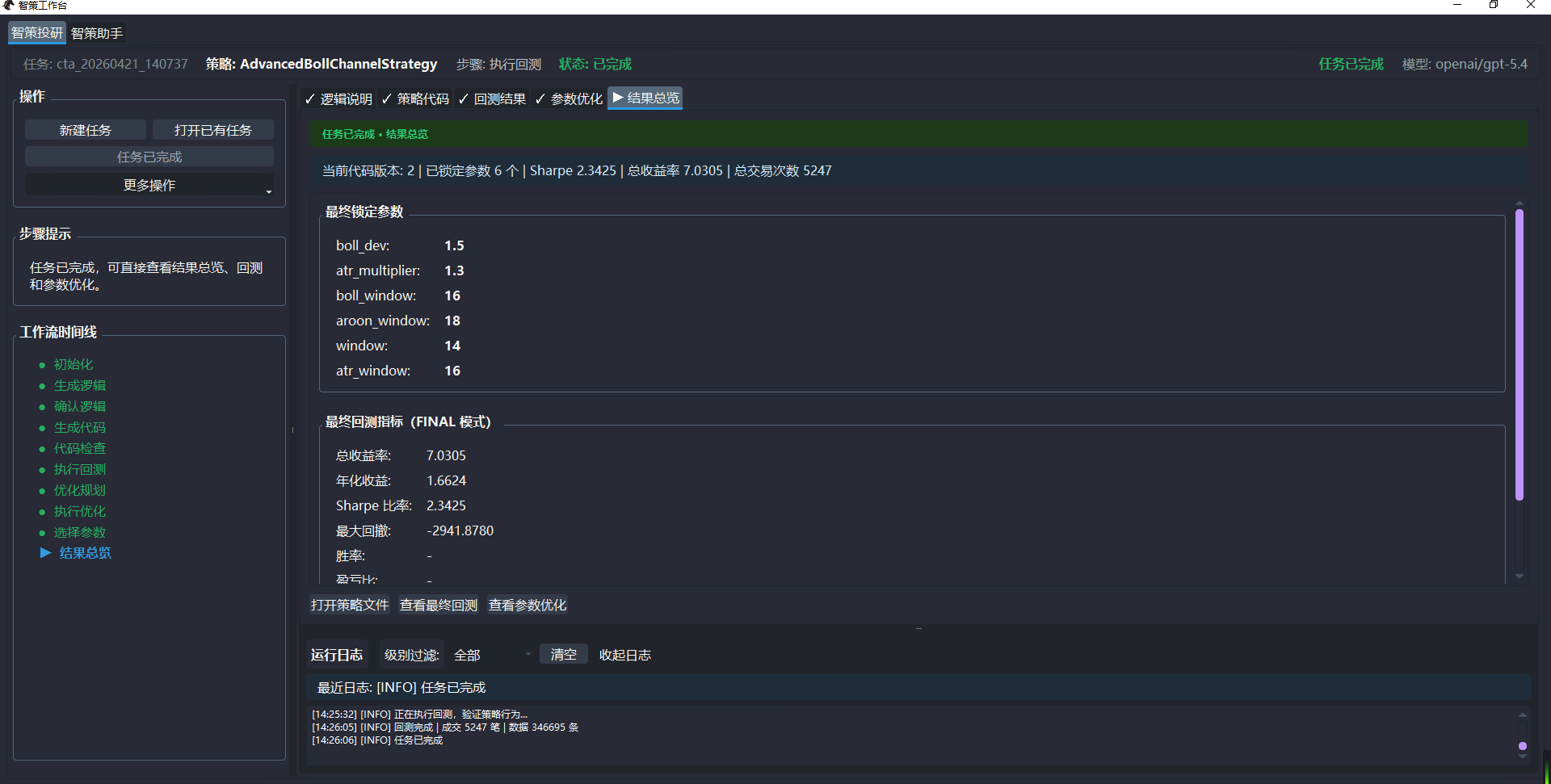Click the blue arrow marker beside timeline 结果总览
The height and width of the screenshot is (784, 1551).
pyautogui.click(x=45, y=553)
